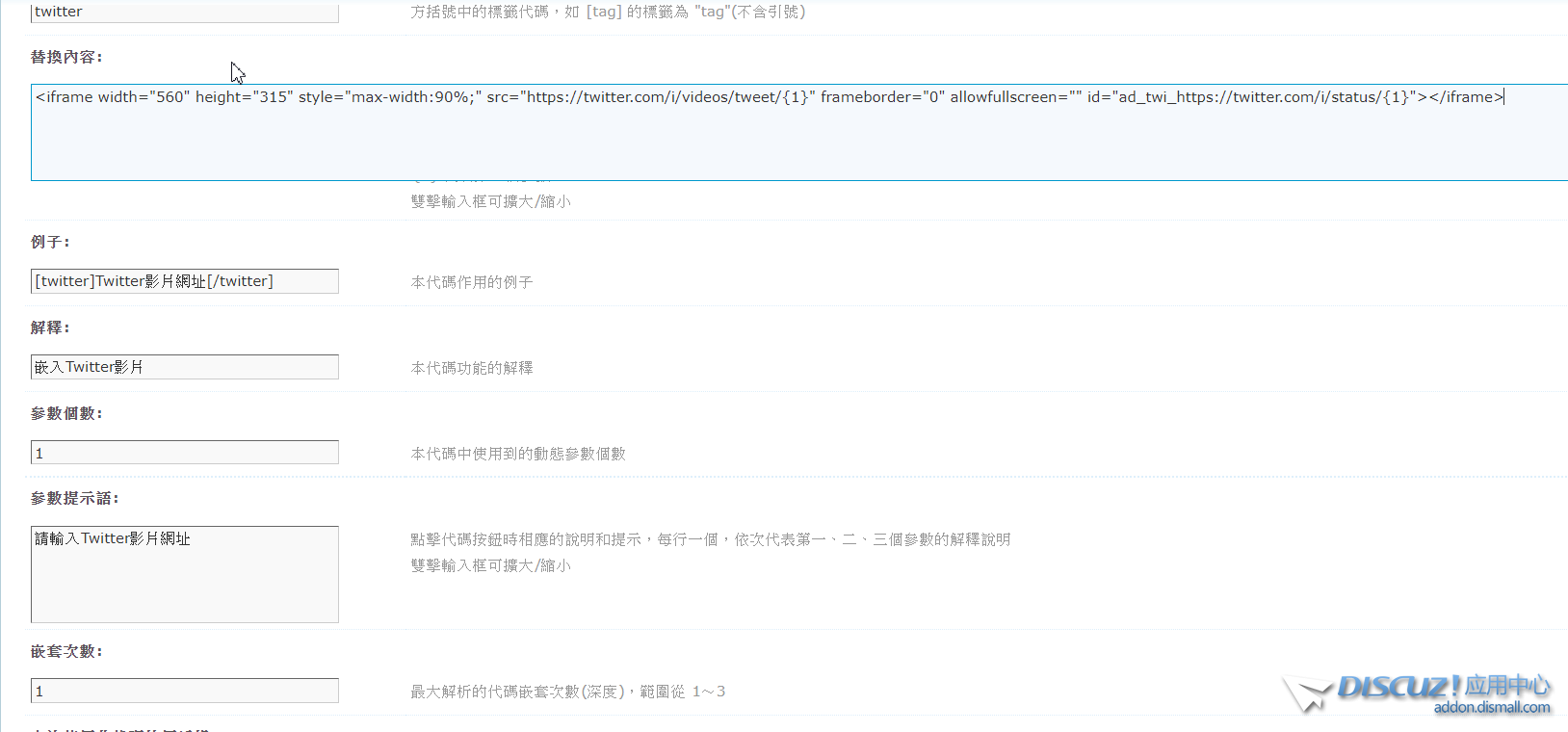Click the example field with [twitter] code
This screenshot has height=732, width=1568.
[x=184, y=281]
